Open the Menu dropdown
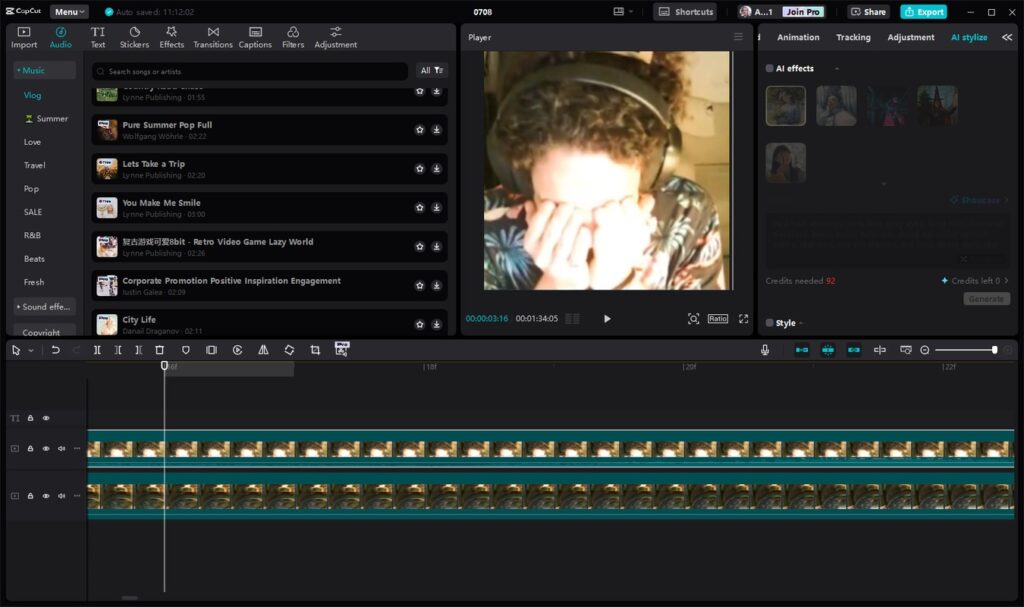Screen dimensions: 1024x607 [69, 12]
